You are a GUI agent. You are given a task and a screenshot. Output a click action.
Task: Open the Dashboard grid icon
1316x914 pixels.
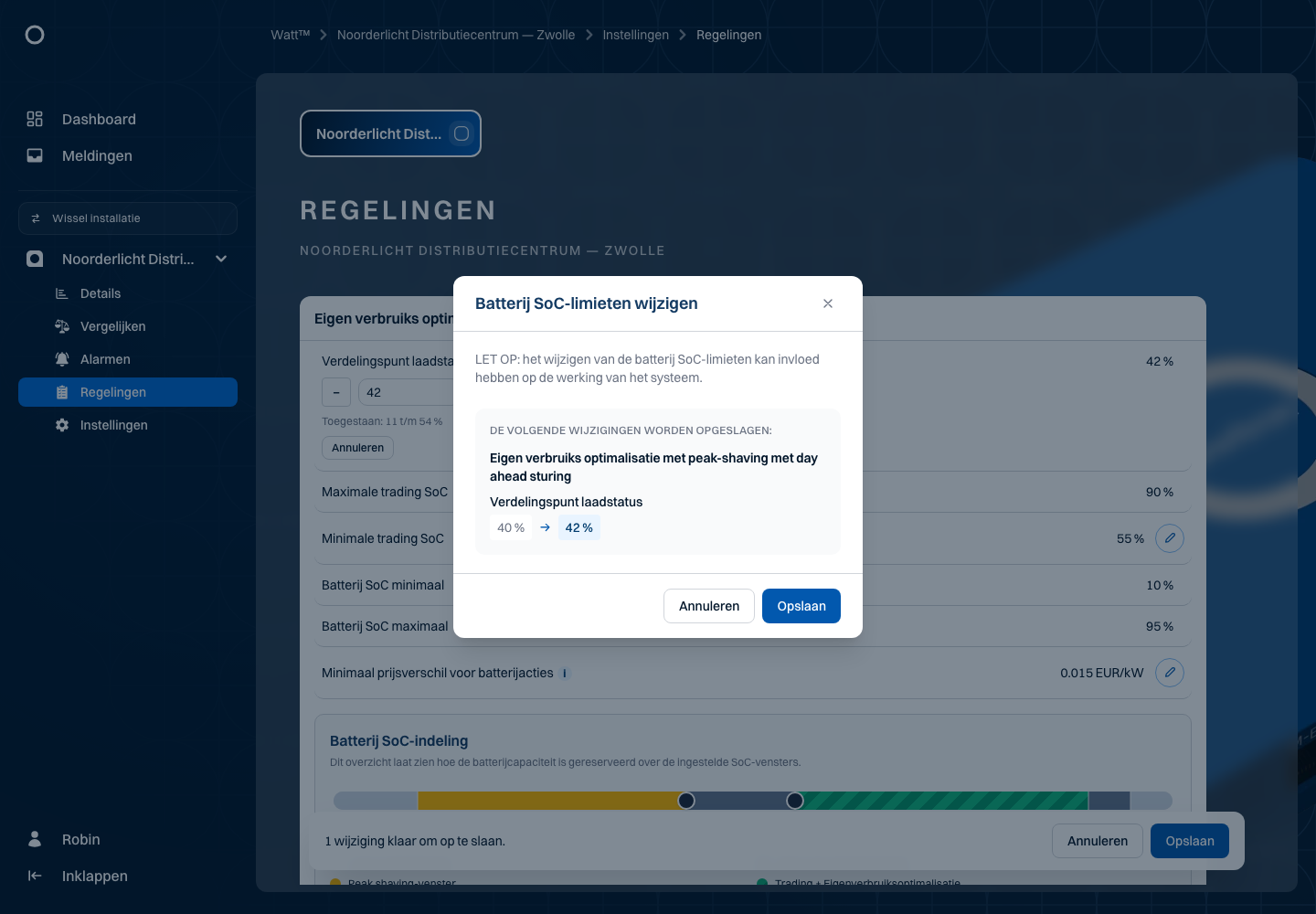click(35, 119)
